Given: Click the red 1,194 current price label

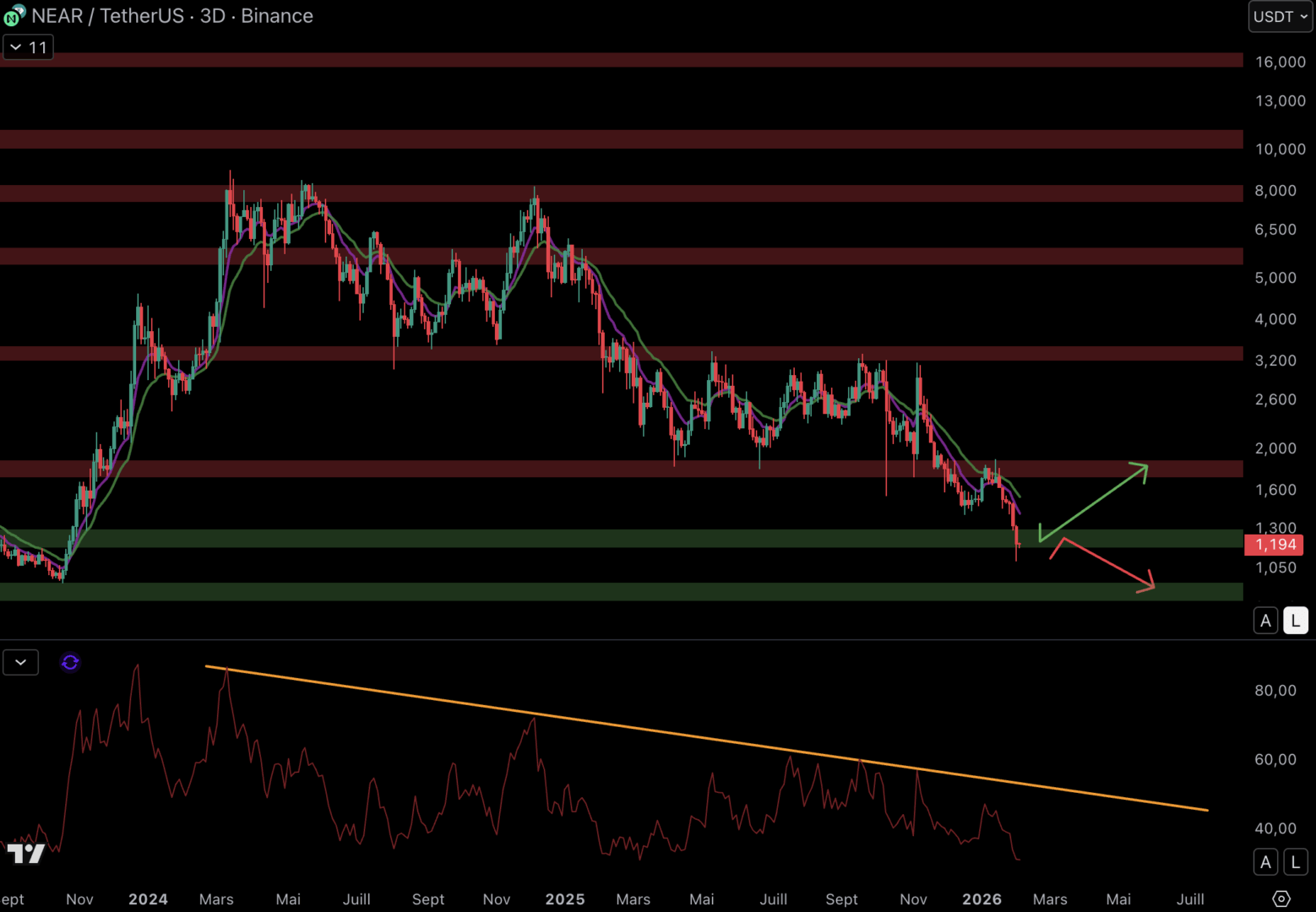Looking at the screenshot, I should [x=1275, y=545].
